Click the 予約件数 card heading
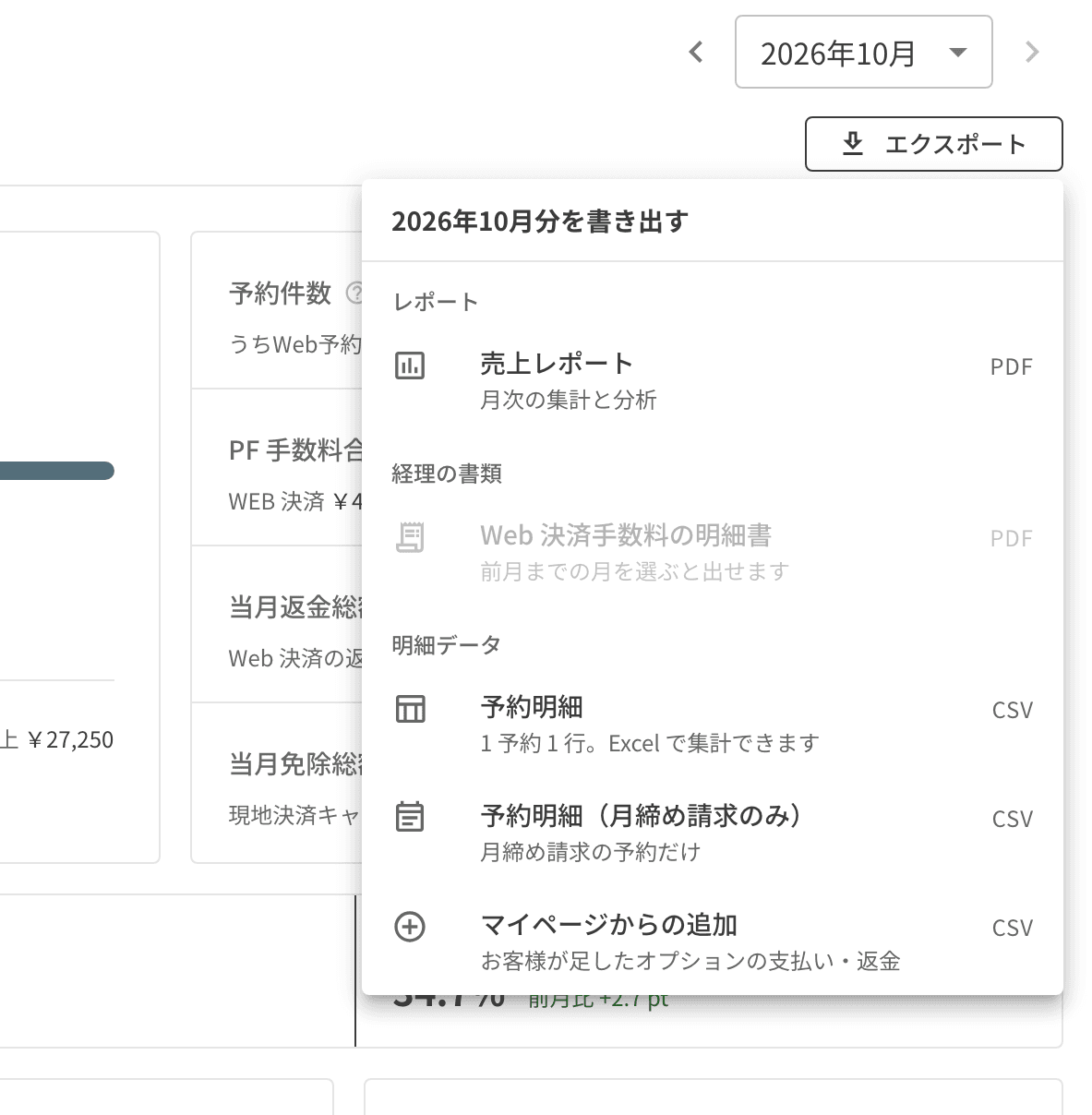 [280, 294]
